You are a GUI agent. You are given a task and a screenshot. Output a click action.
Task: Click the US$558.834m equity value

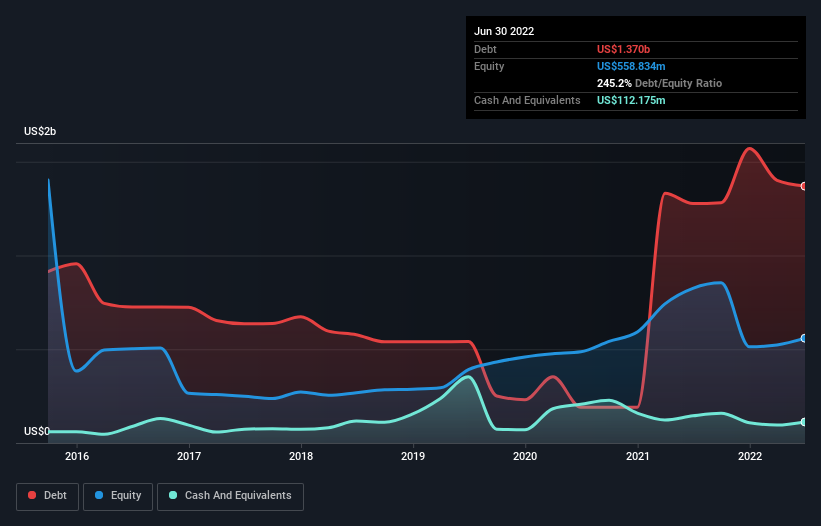tap(631, 66)
